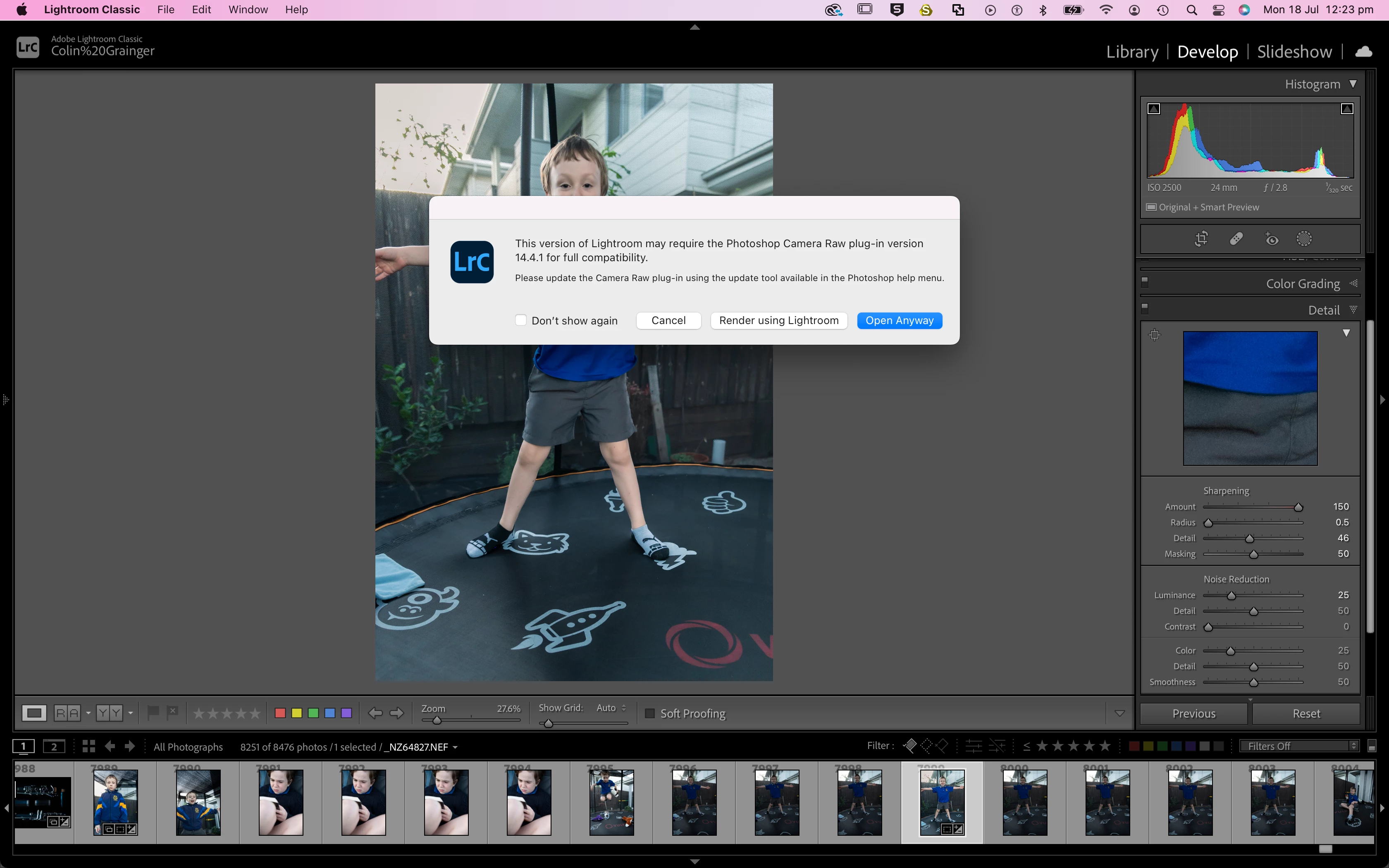Viewport: 1389px width, 868px height.
Task: Select the Healing tool icon
Action: [1236, 239]
